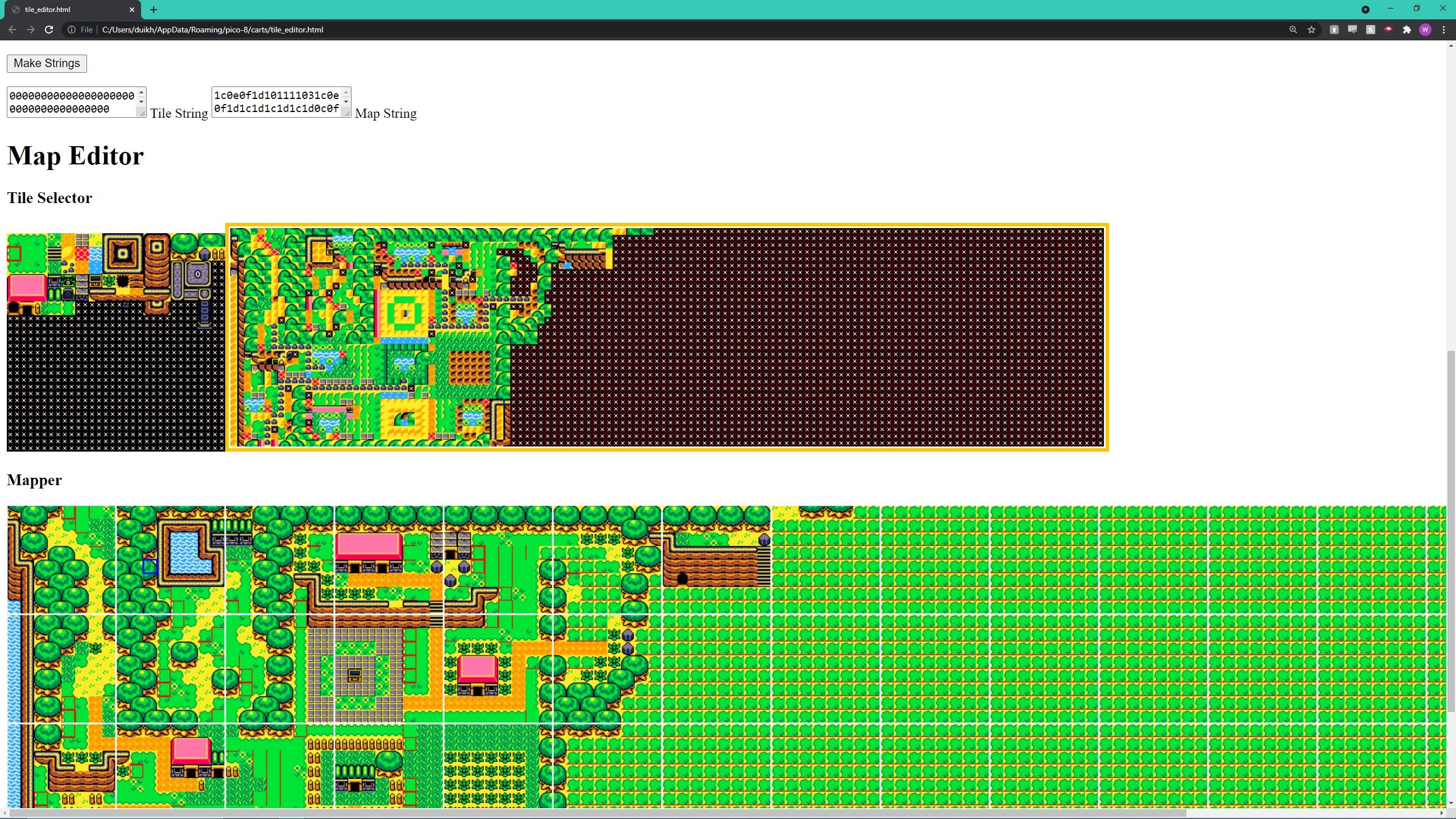Click the up arrow in Tile String box
The height and width of the screenshot is (819, 1456).
(x=141, y=93)
